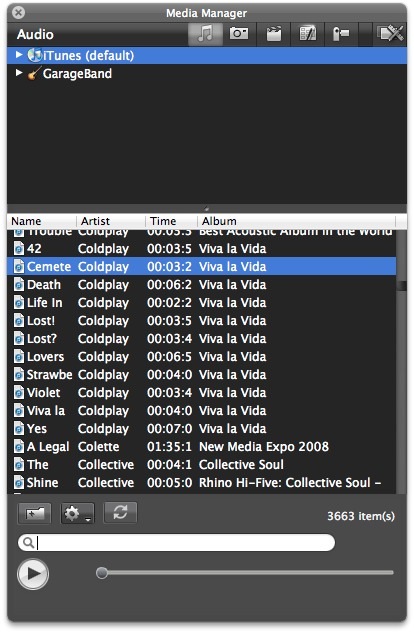Expand the GarageBand source
The height and width of the screenshot is (633, 414).
[18, 73]
